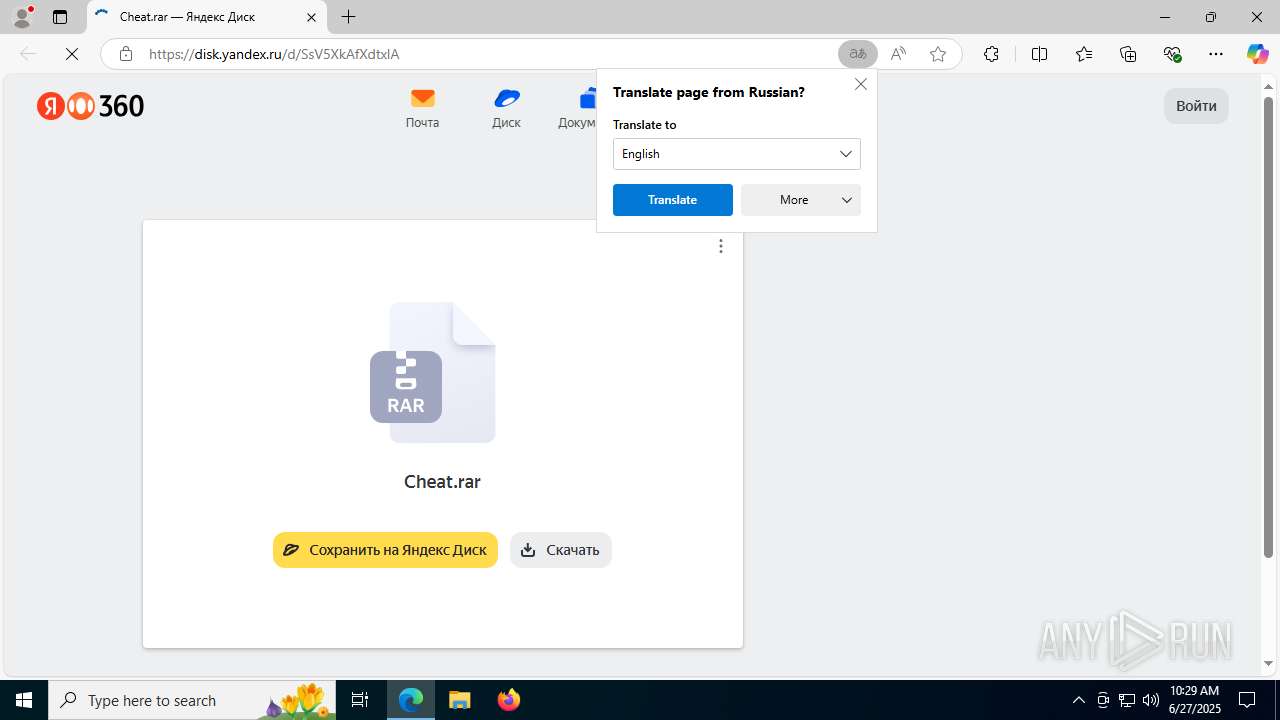
Task: Open Firefox taskbar icon
Action: pyautogui.click(x=508, y=700)
